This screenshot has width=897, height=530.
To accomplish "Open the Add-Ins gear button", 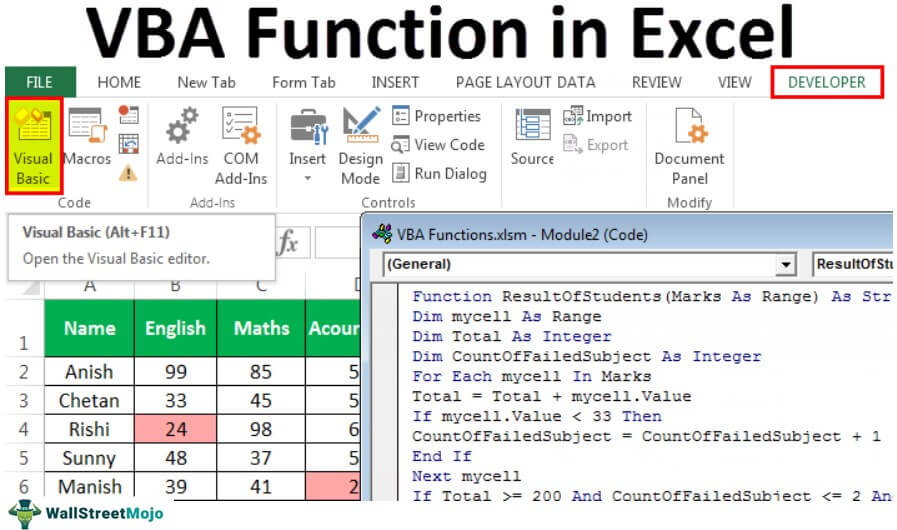I will click(182, 137).
